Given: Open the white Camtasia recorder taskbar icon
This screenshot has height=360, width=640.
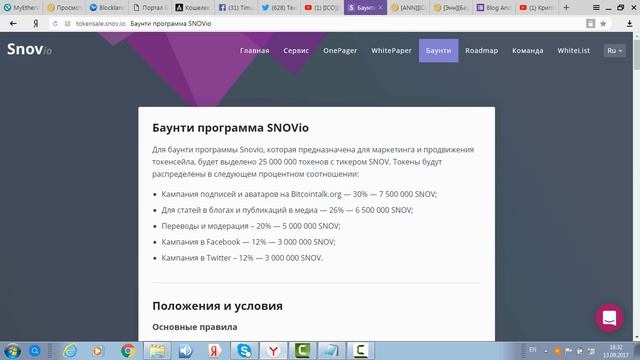Looking at the screenshot, I should 360,351.
